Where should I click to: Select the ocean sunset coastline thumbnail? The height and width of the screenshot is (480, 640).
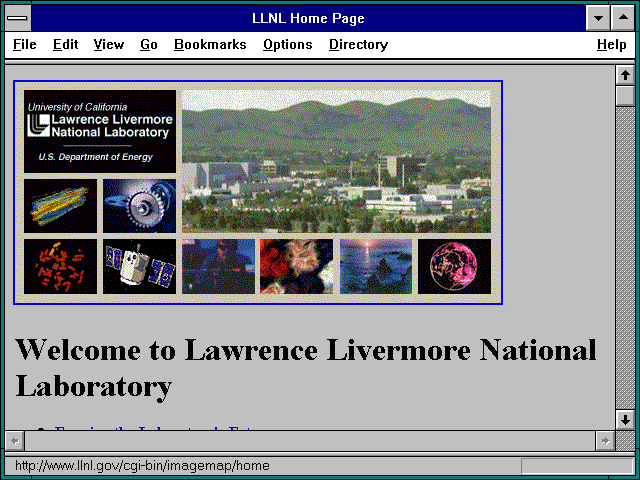[376, 266]
